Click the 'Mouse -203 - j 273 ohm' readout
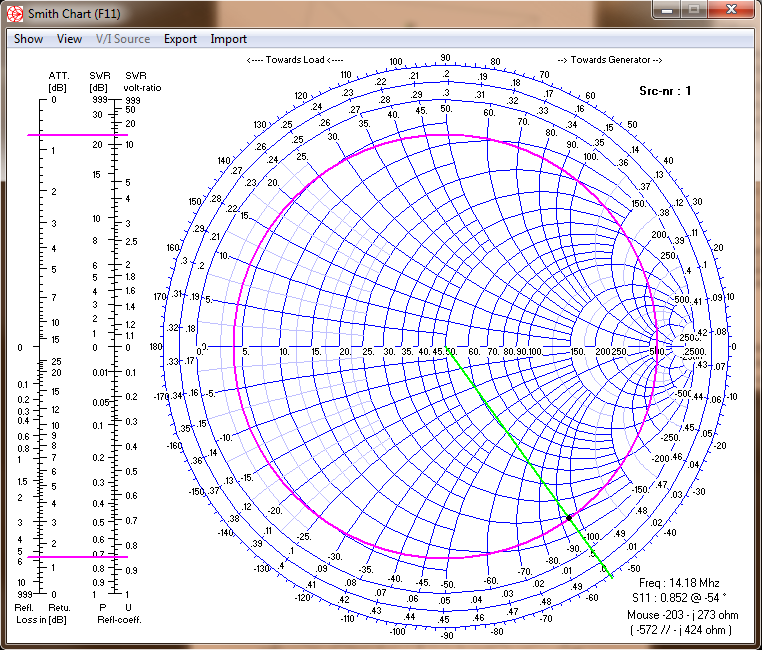 tap(683, 615)
